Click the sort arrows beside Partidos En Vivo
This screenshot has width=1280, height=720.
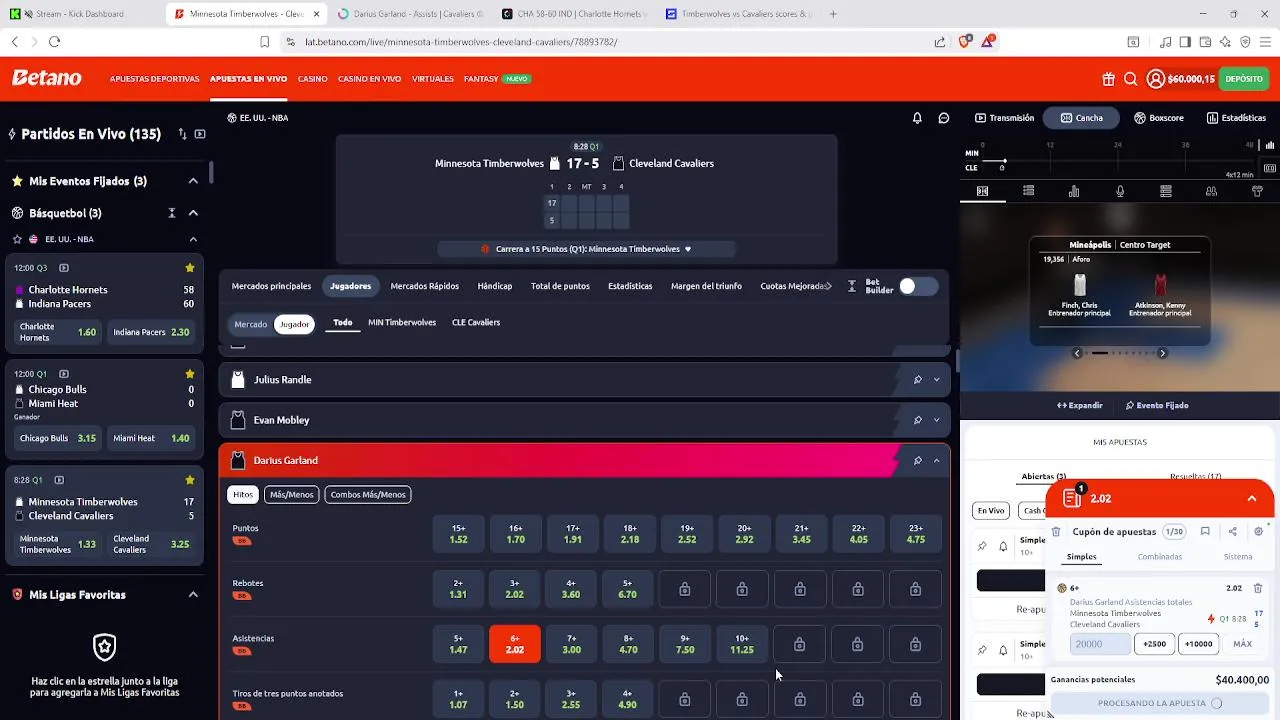[x=182, y=134]
